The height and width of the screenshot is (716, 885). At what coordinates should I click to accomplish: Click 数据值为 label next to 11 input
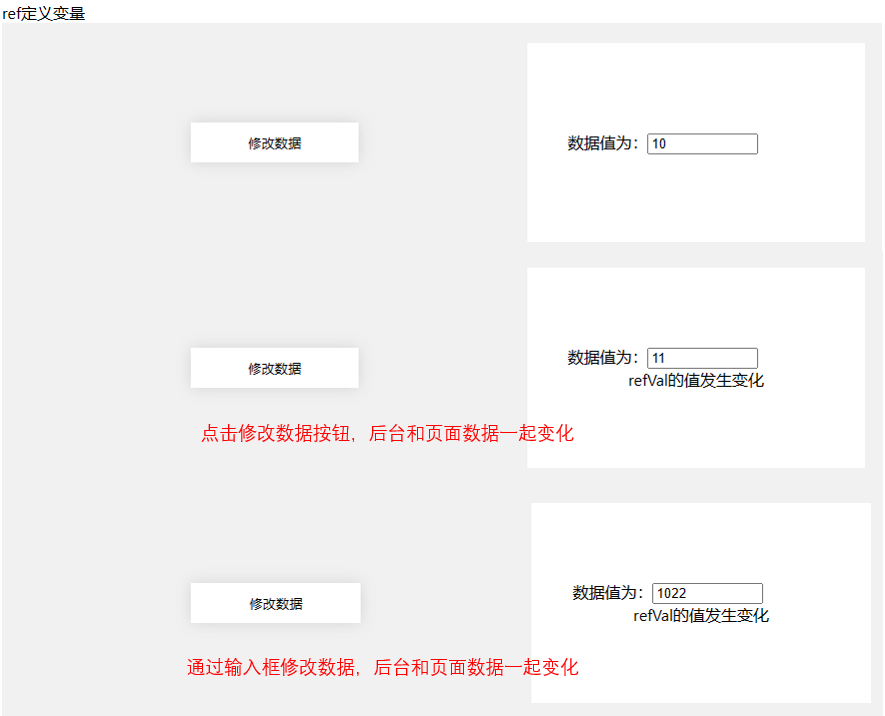603,358
